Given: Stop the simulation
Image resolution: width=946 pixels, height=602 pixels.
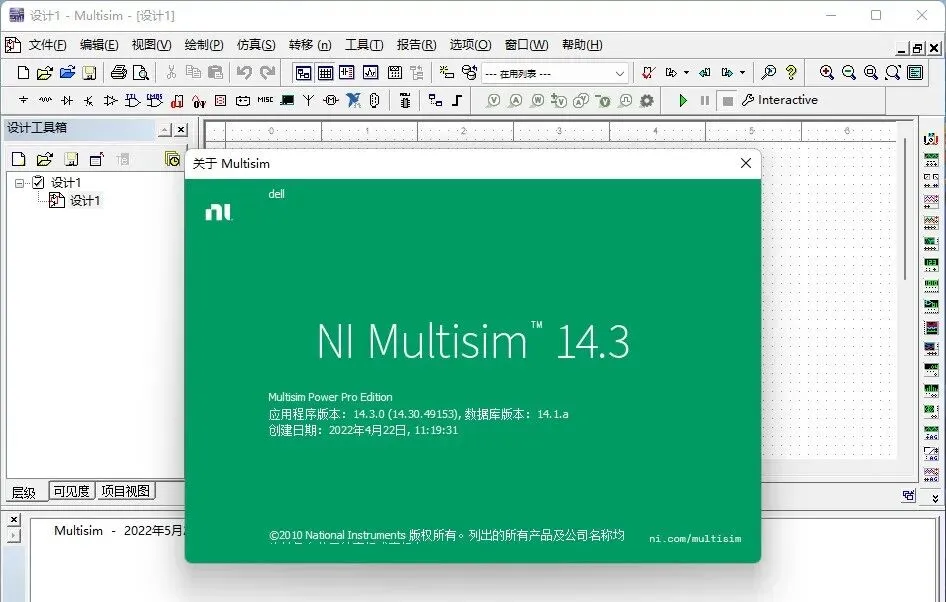Looking at the screenshot, I should 728,101.
